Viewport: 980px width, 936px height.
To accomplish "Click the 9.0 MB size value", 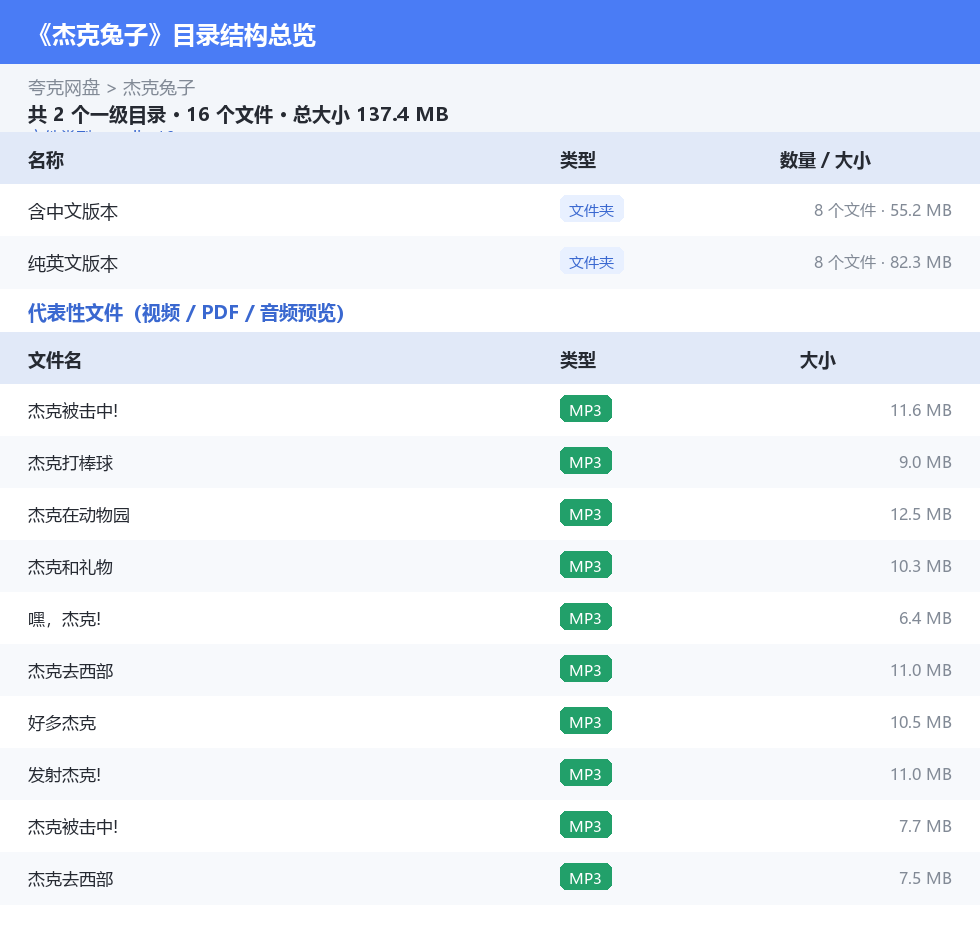I will [x=925, y=462].
